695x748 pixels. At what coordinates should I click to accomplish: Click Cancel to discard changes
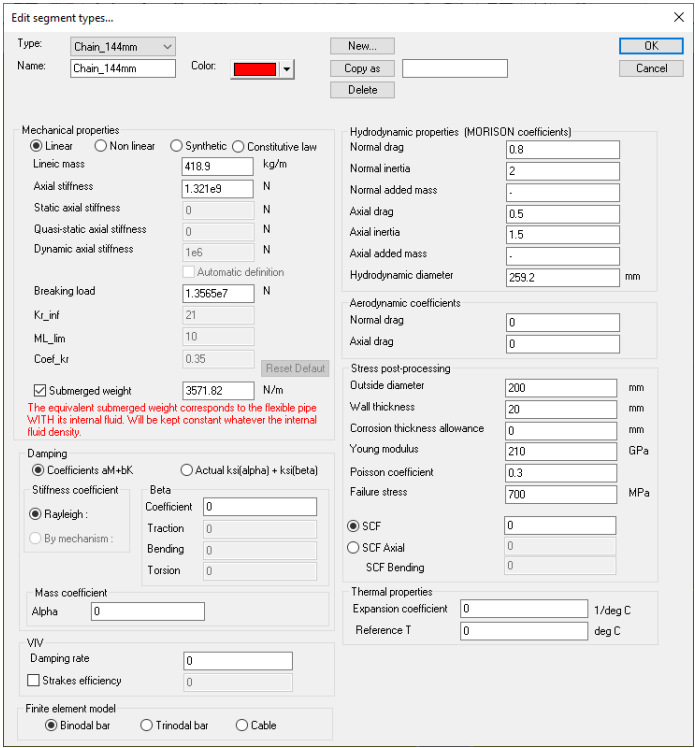point(650,68)
